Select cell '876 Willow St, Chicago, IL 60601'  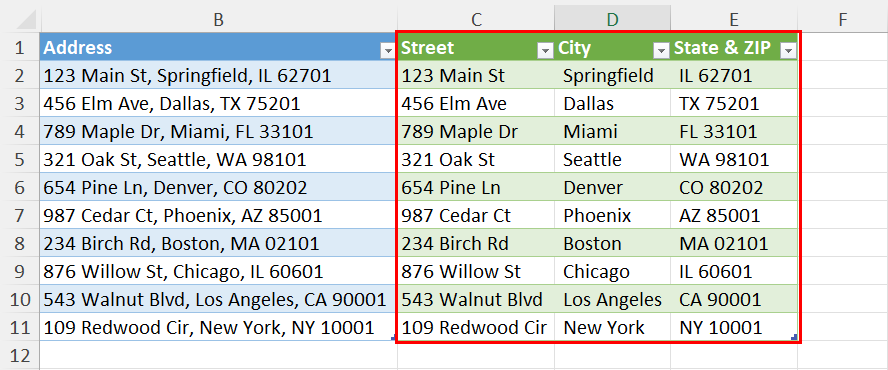(219, 271)
